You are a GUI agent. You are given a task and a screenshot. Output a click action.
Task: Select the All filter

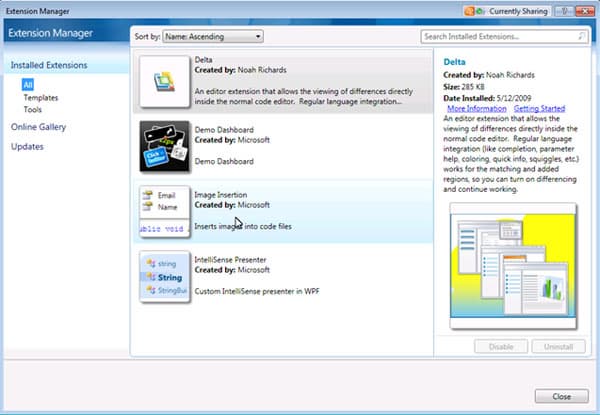(x=28, y=85)
